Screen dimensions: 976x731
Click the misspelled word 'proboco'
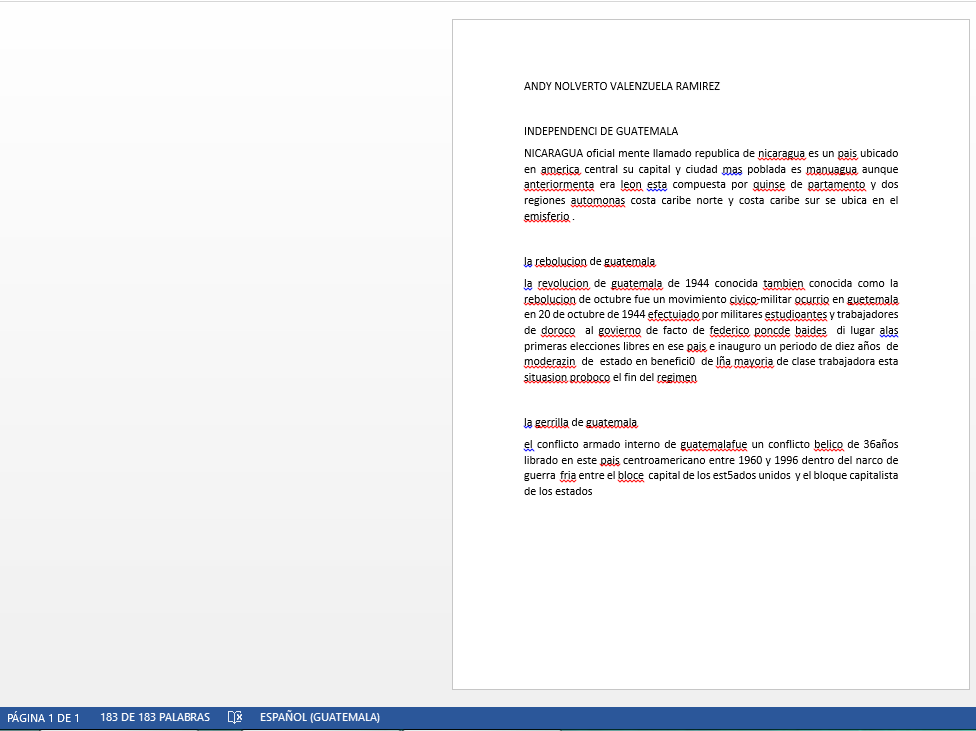589,377
